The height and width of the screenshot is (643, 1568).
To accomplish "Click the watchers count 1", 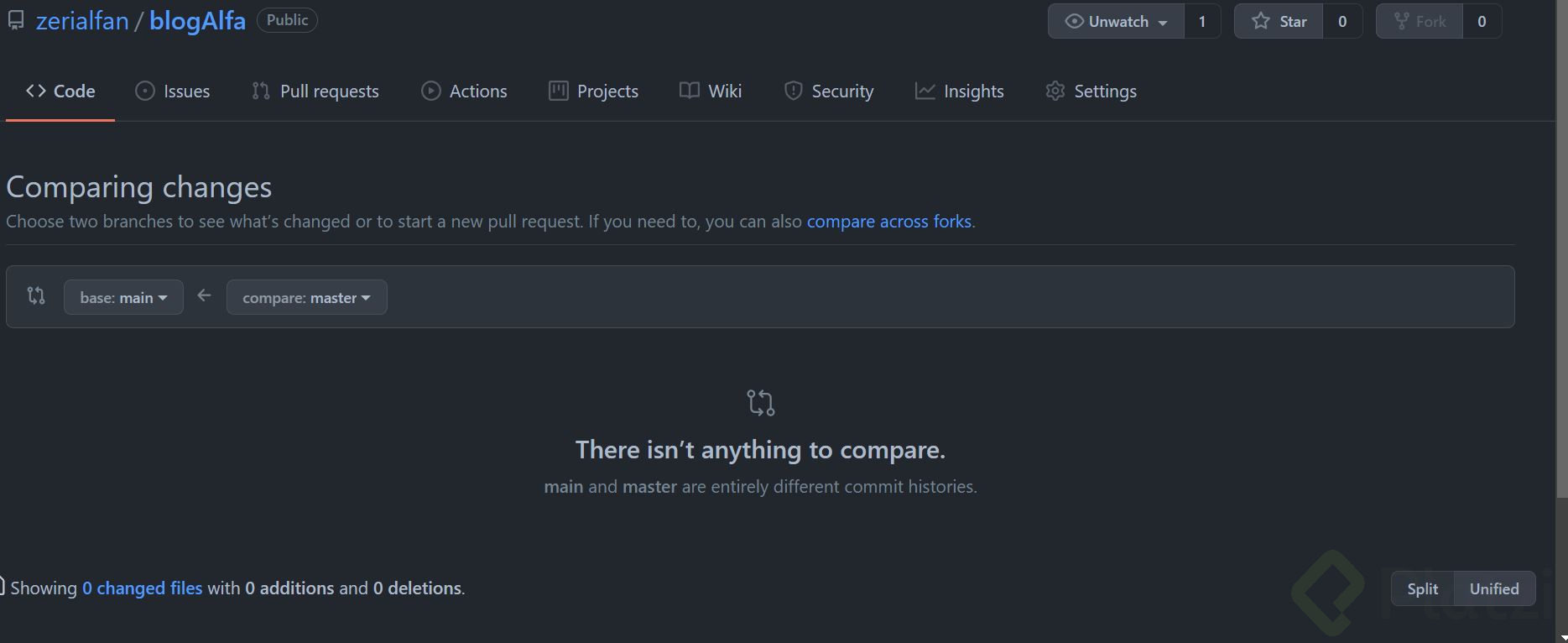I will pyautogui.click(x=1202, y=21).
